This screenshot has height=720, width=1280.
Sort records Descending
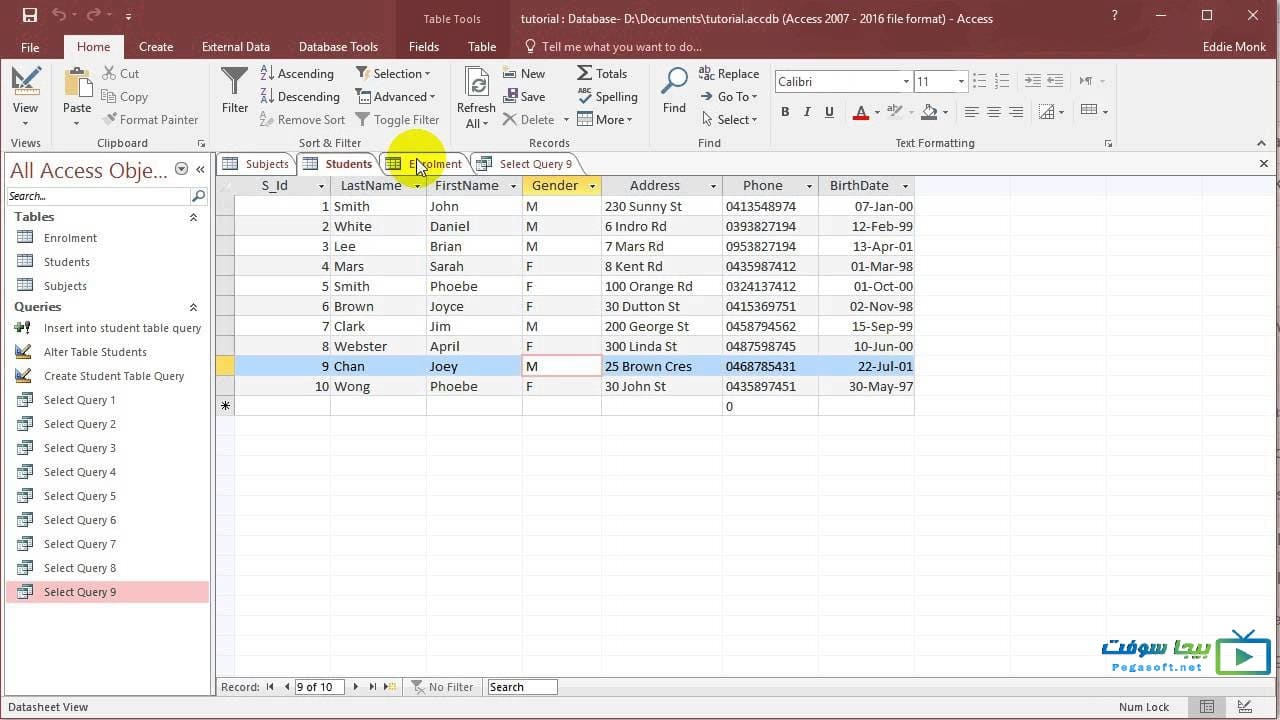tap(300, 96)
